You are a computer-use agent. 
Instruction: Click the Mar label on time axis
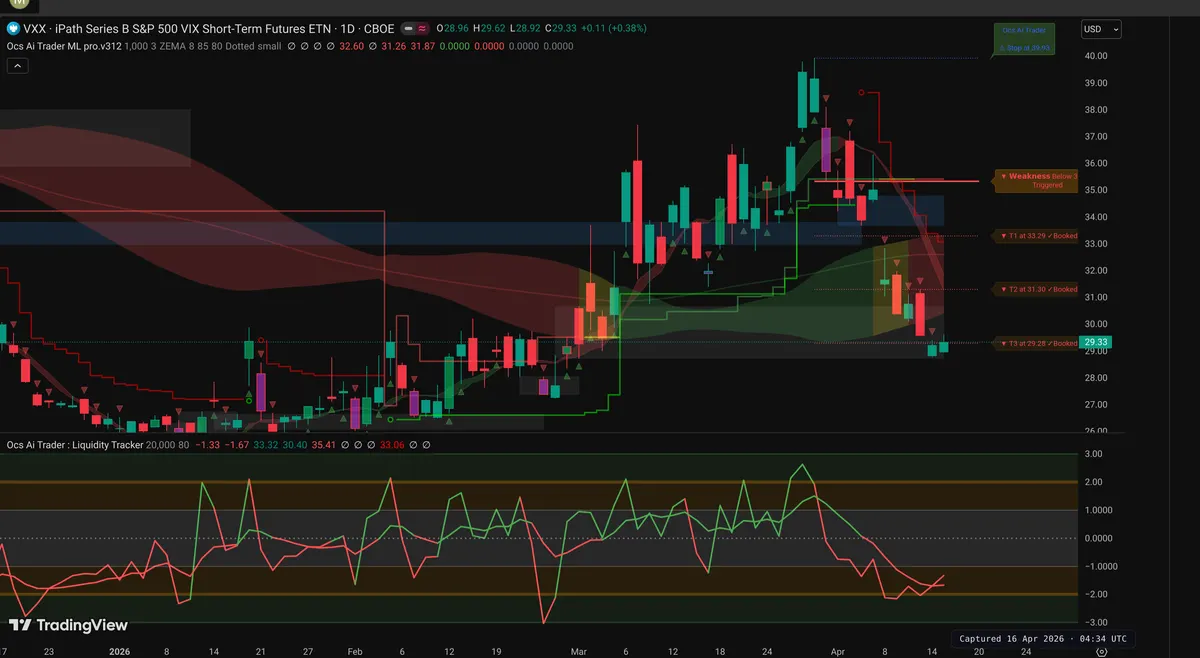pyautogui.click(x=581, y=650)
